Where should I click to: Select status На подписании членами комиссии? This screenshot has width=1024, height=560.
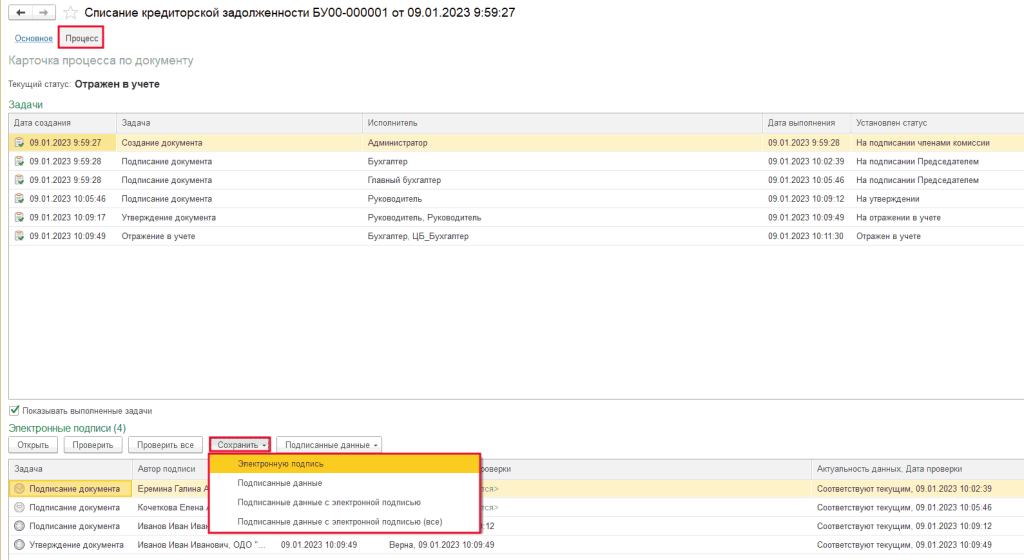pyautogui.click(x=937, y=142)
